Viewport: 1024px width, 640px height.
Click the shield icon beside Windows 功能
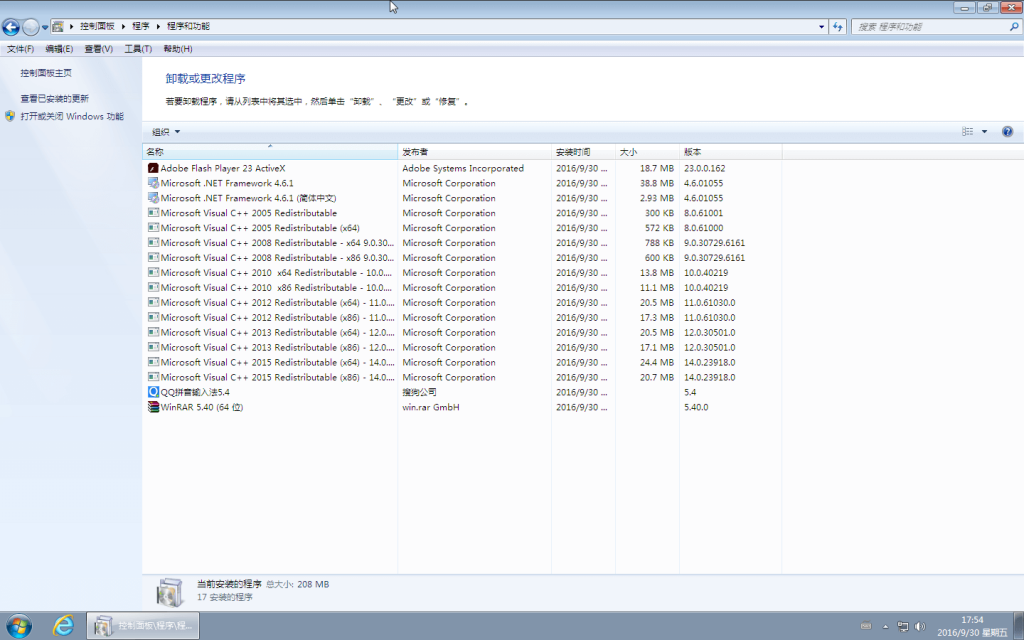[x=10, y=116]
